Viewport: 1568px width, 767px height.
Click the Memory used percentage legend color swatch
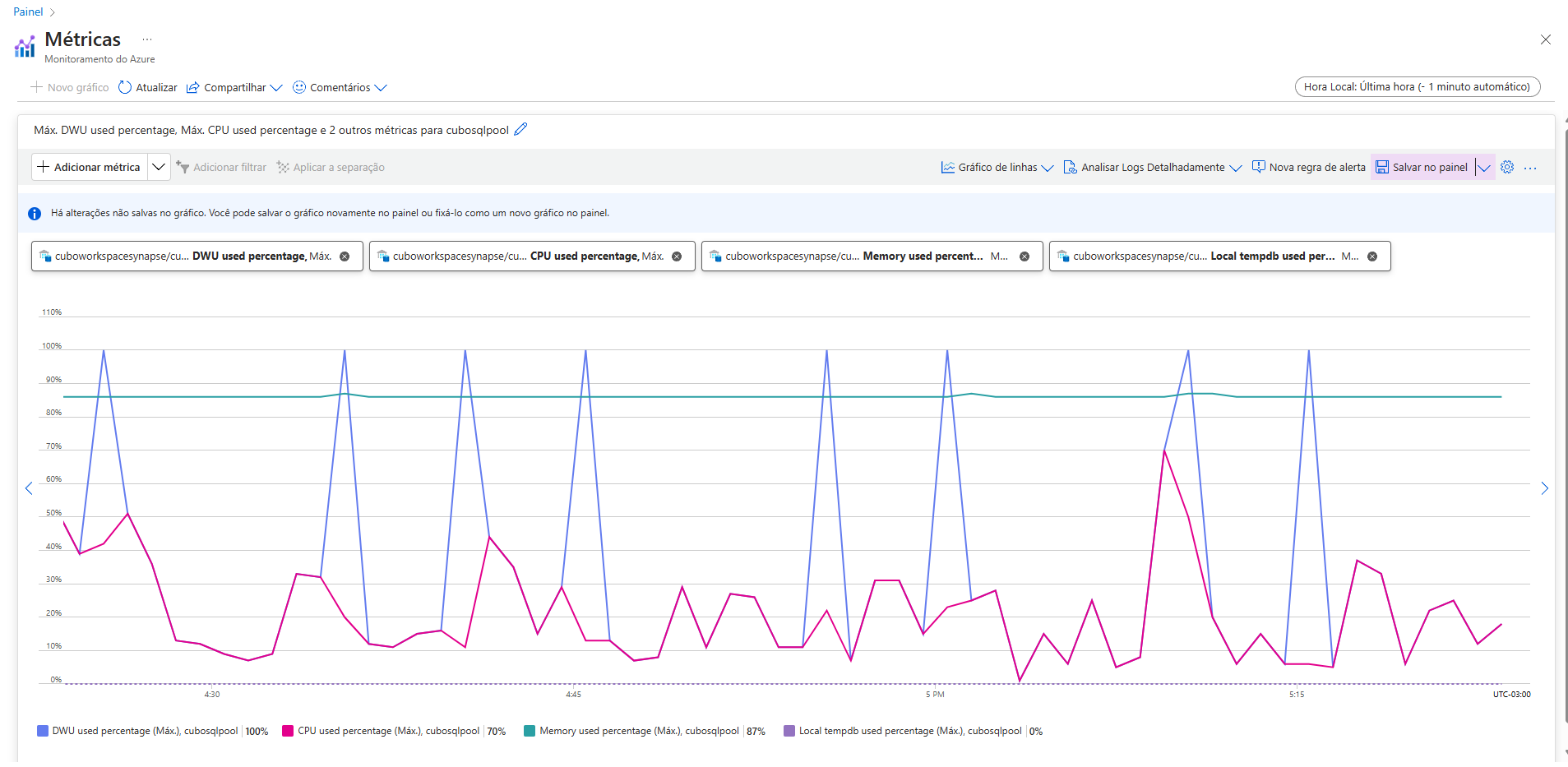[530, 731]
